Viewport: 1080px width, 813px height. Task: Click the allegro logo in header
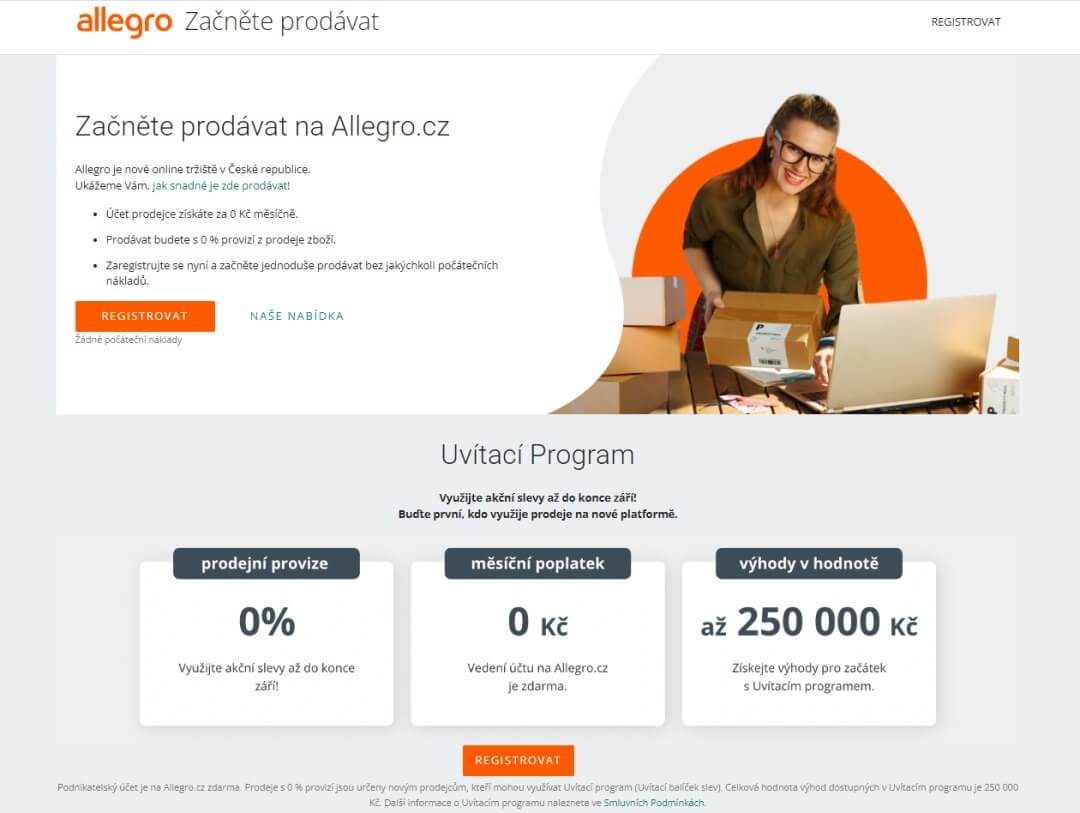124,23
